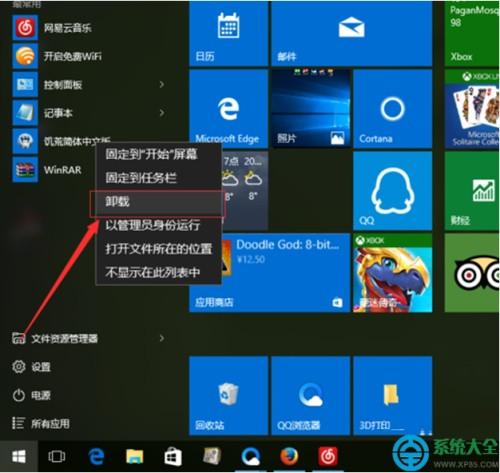500x473 pixels.
Task: Open 设置 from the Start menu
Action: click(31, 367)
